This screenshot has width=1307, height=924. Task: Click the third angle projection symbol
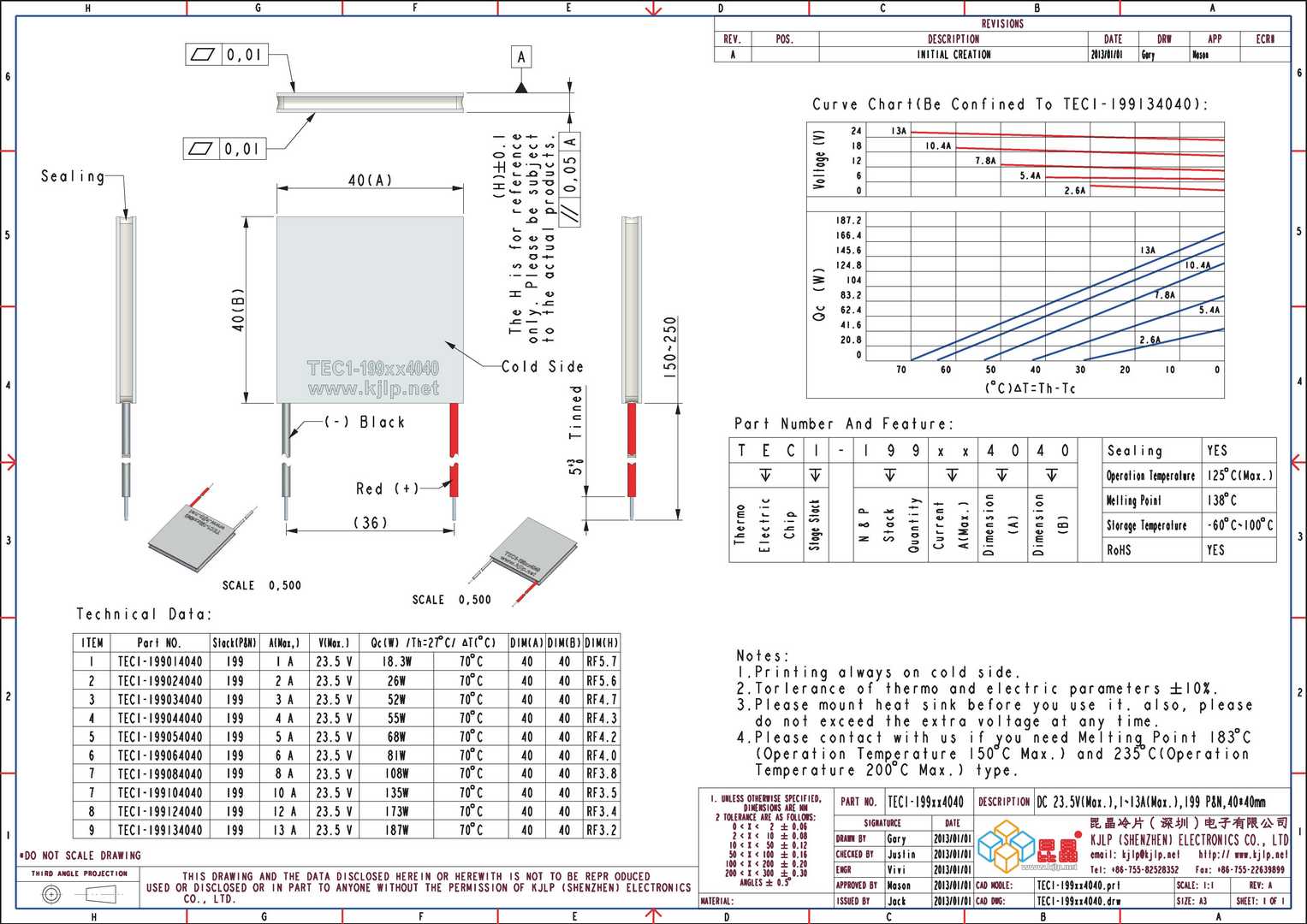pyautogui.click(x=80, y=895)
